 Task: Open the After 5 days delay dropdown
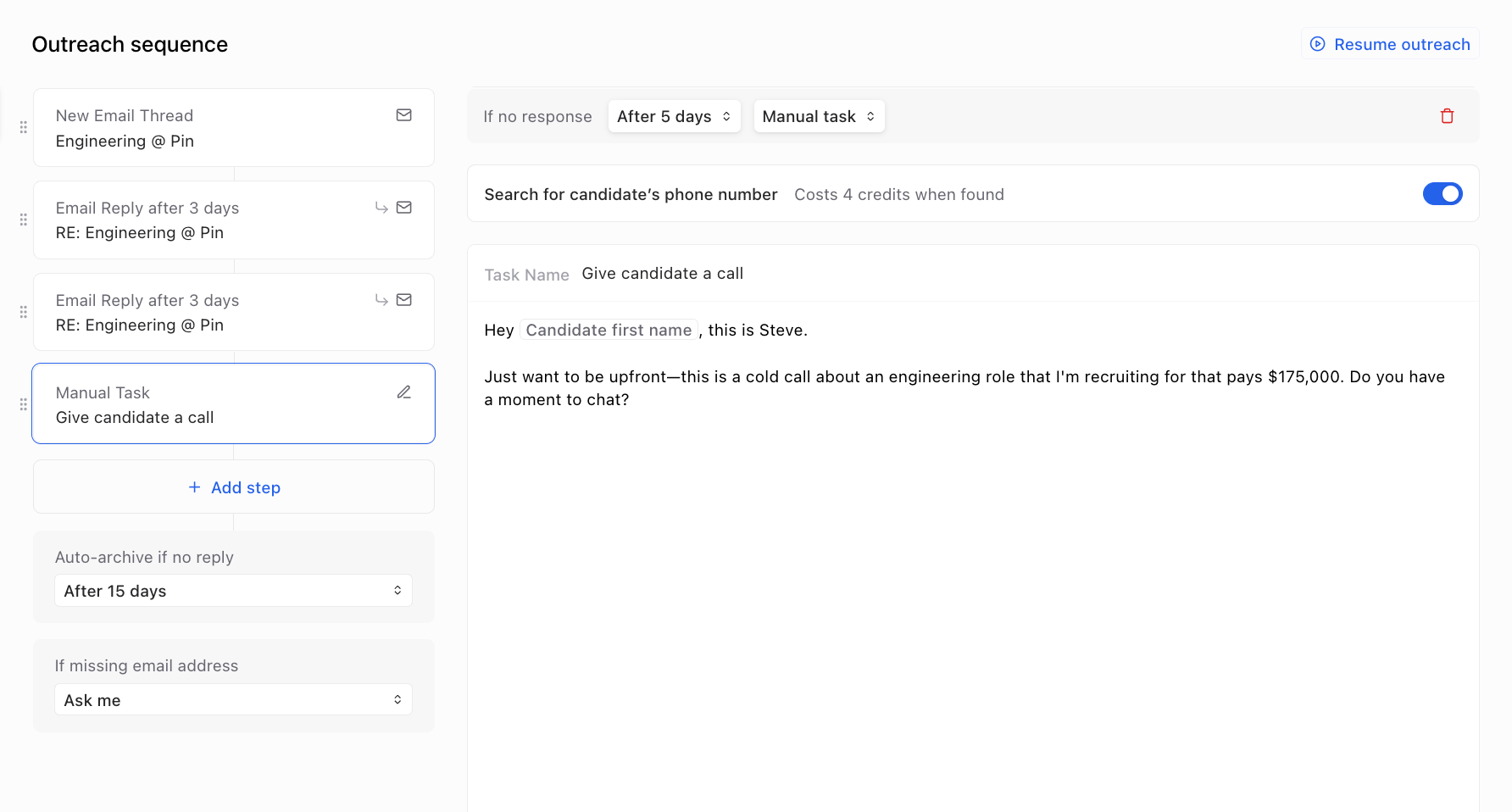pyautogui.click(x=674, y=116)
